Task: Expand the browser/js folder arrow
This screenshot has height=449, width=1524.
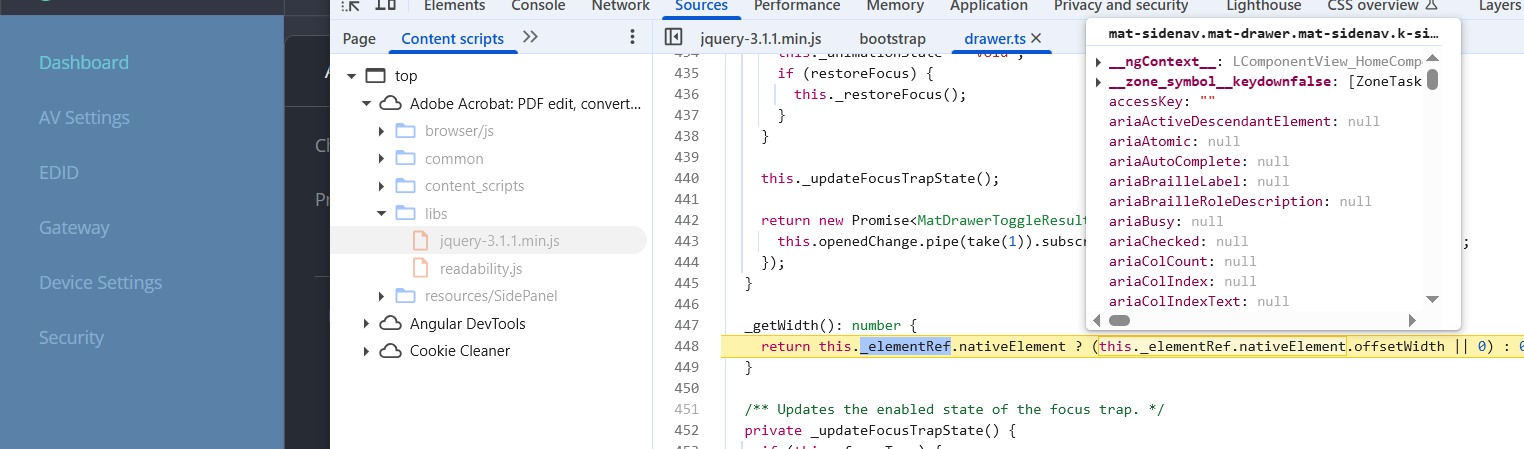Action: tap(381, 131)
